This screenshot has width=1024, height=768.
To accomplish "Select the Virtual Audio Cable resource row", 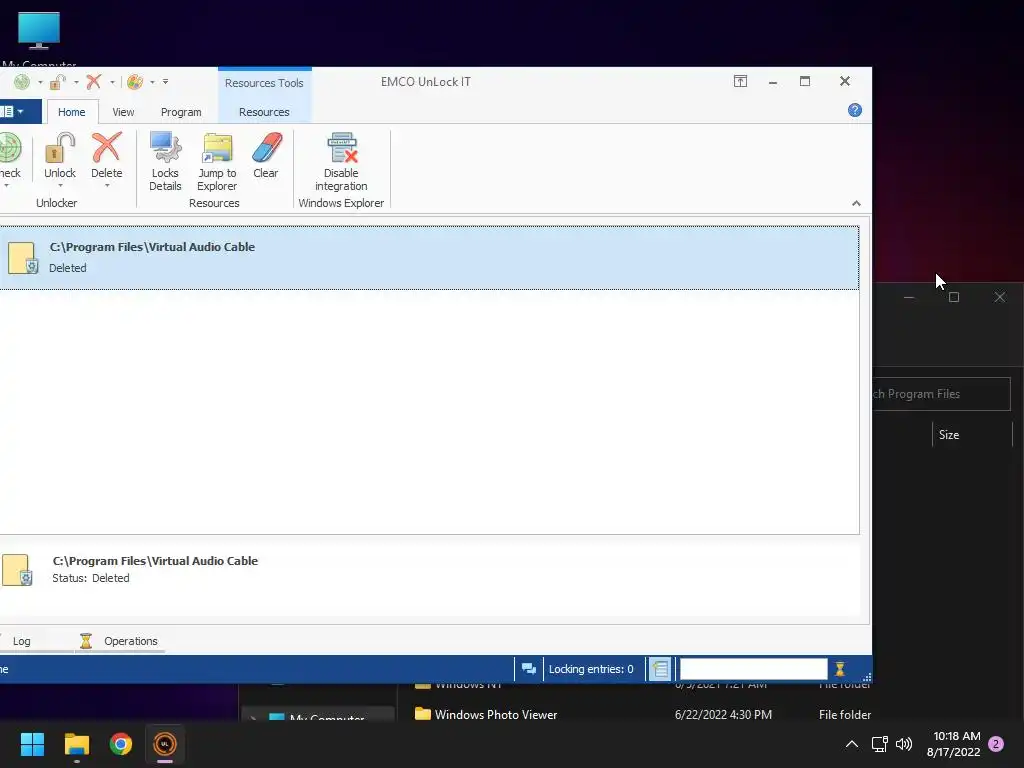I will click(x=428, y=257).
